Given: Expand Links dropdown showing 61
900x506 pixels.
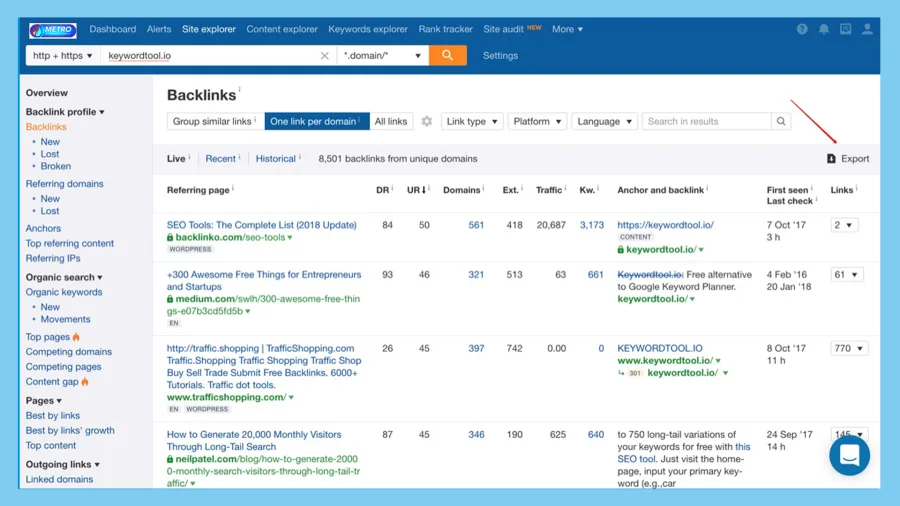Looking at the screenshot, I should (847, 274).
